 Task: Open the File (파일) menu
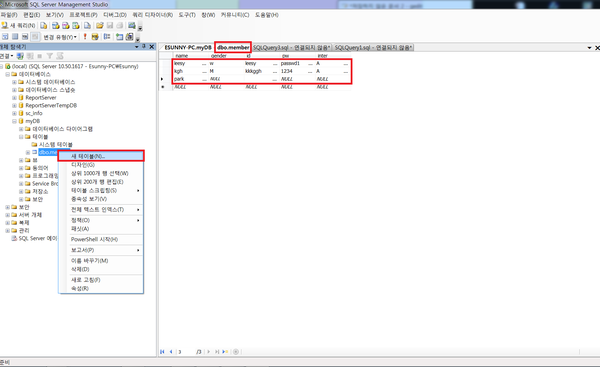tap(9, 15)
